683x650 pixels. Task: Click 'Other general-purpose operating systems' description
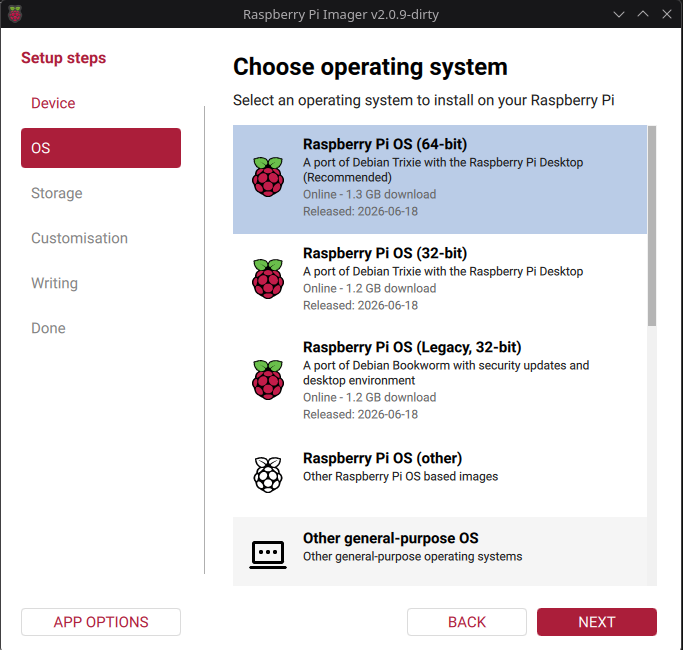[x=413, y=557]
